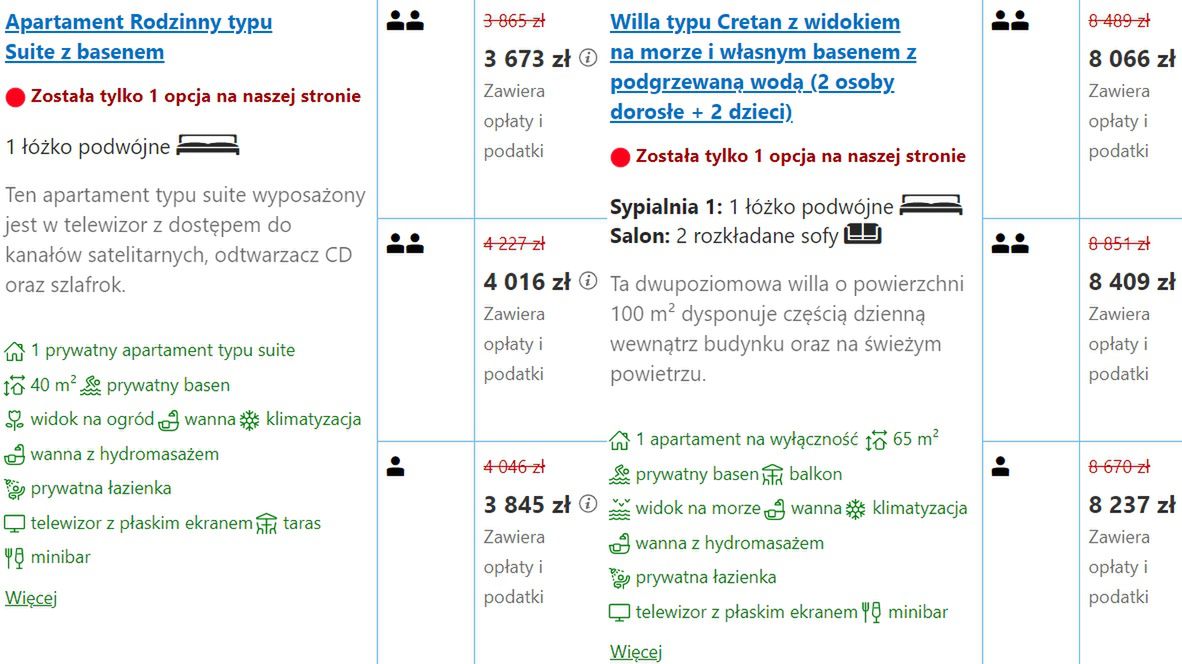1182x664 pixels.
Task: Click '1 łóżko podwójne' in the suite apartment
Action: point(87,146)
